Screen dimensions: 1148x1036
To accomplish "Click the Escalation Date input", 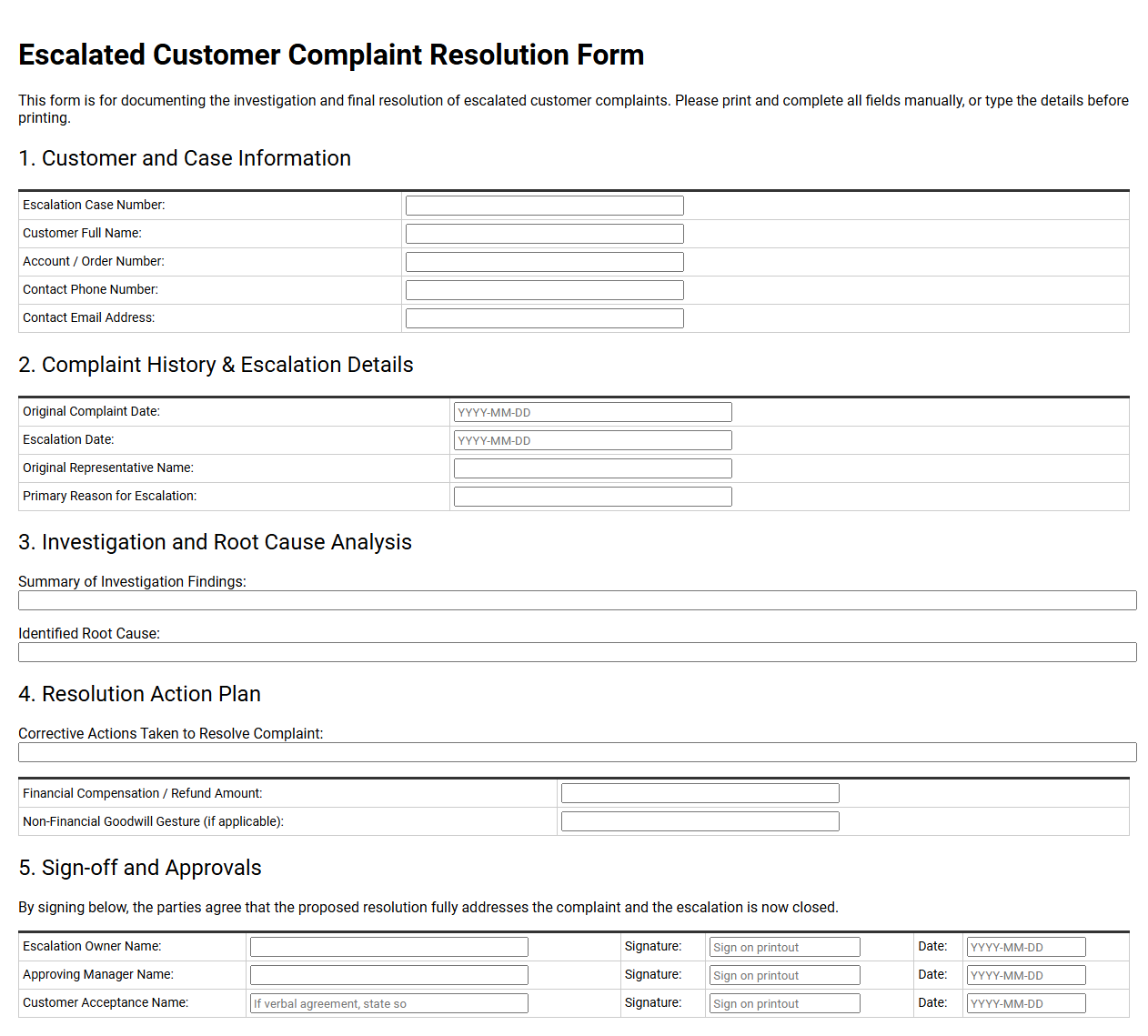I will pyautogui.click(x=592, y=440).
